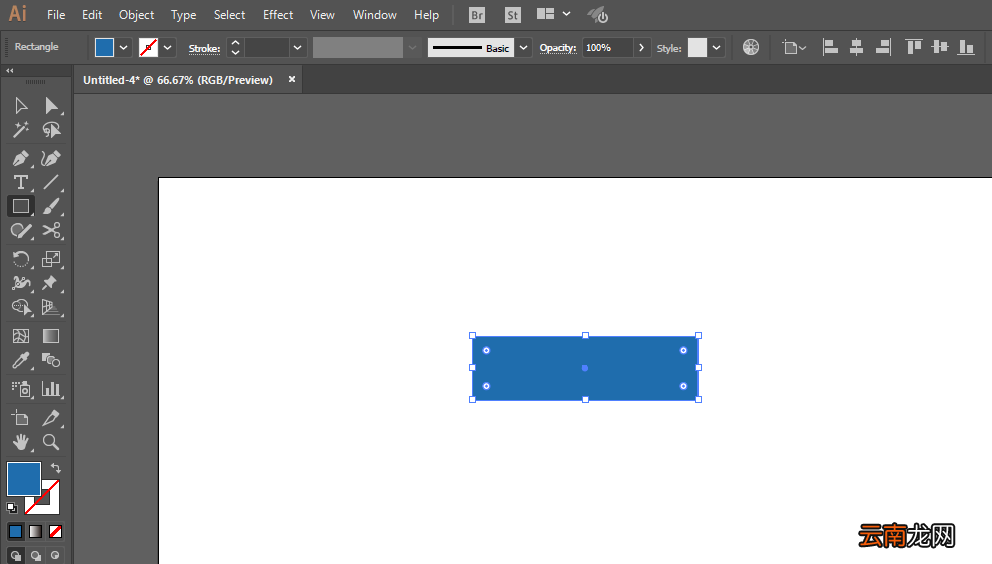Screen dimensions: 992x564
Task: Activate the Zoom tool
Action: pyautogui.click(x=51, y=442)
